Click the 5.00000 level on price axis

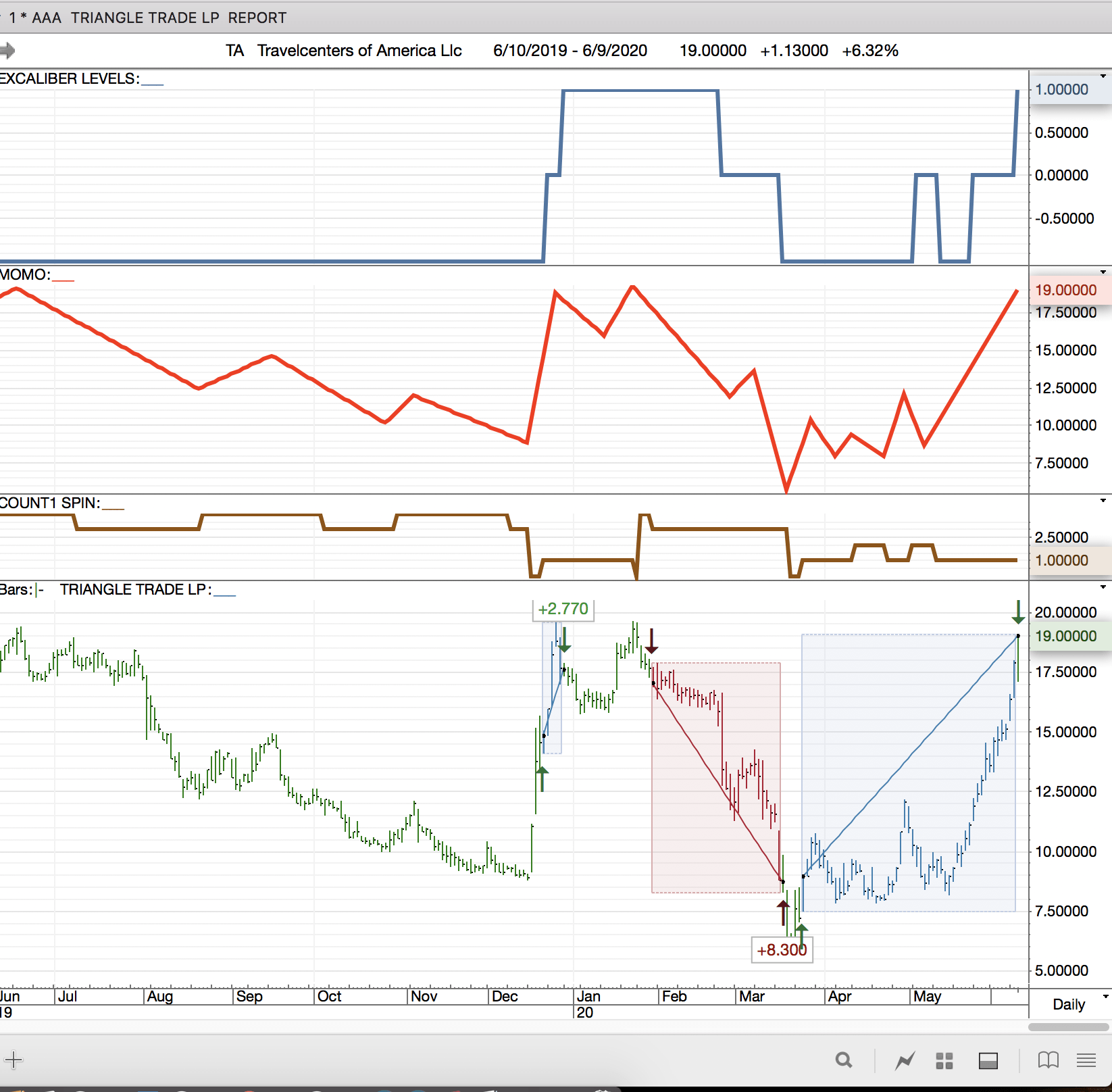(x=1062, y=970)
